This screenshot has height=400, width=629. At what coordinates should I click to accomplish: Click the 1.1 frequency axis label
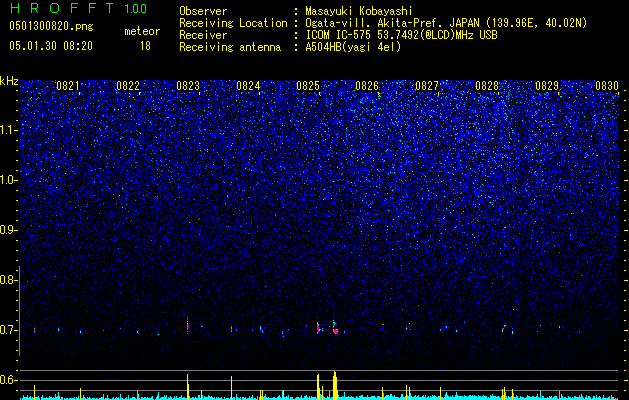8,130
